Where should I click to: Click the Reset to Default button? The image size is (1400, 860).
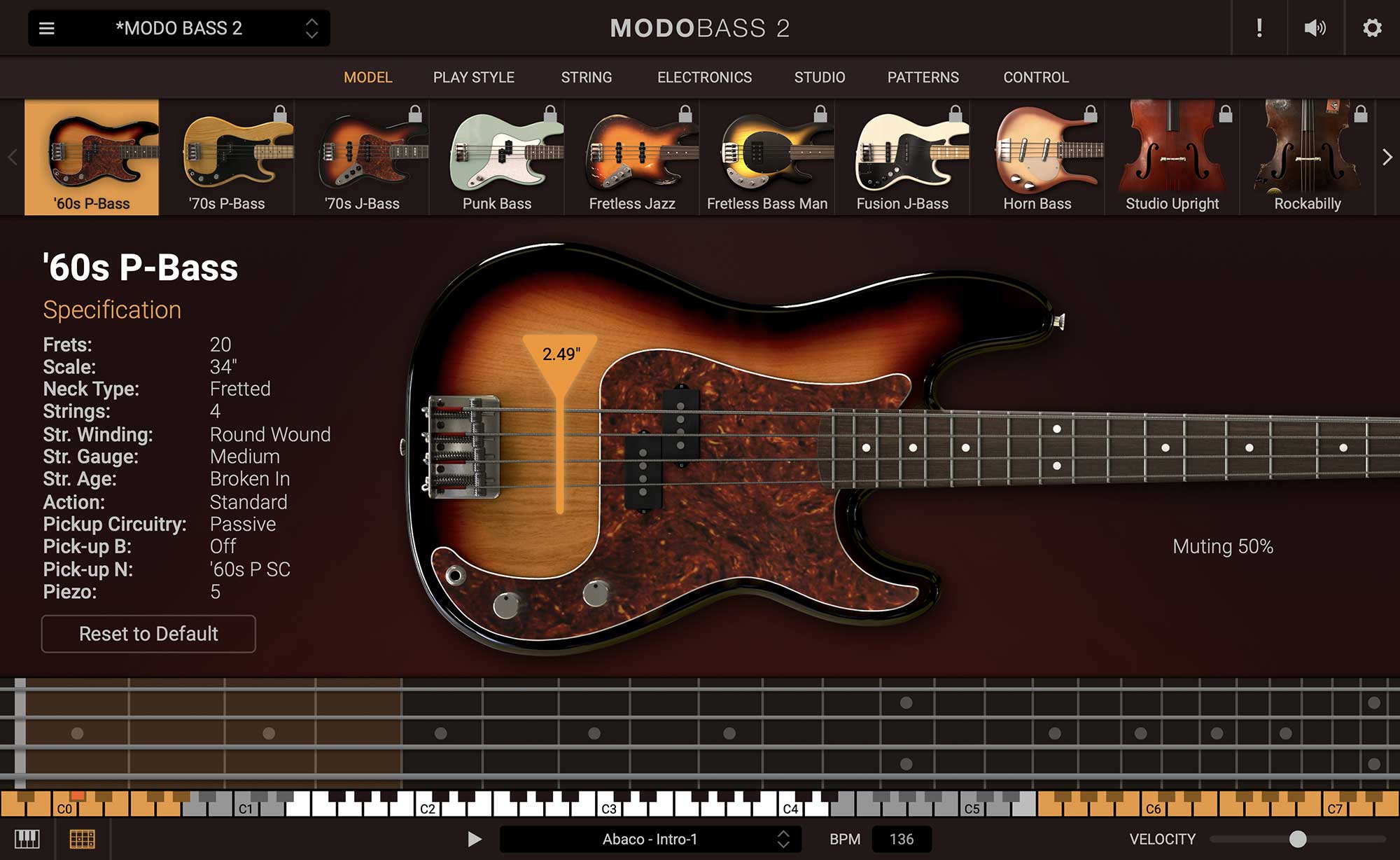pos(148,634)
